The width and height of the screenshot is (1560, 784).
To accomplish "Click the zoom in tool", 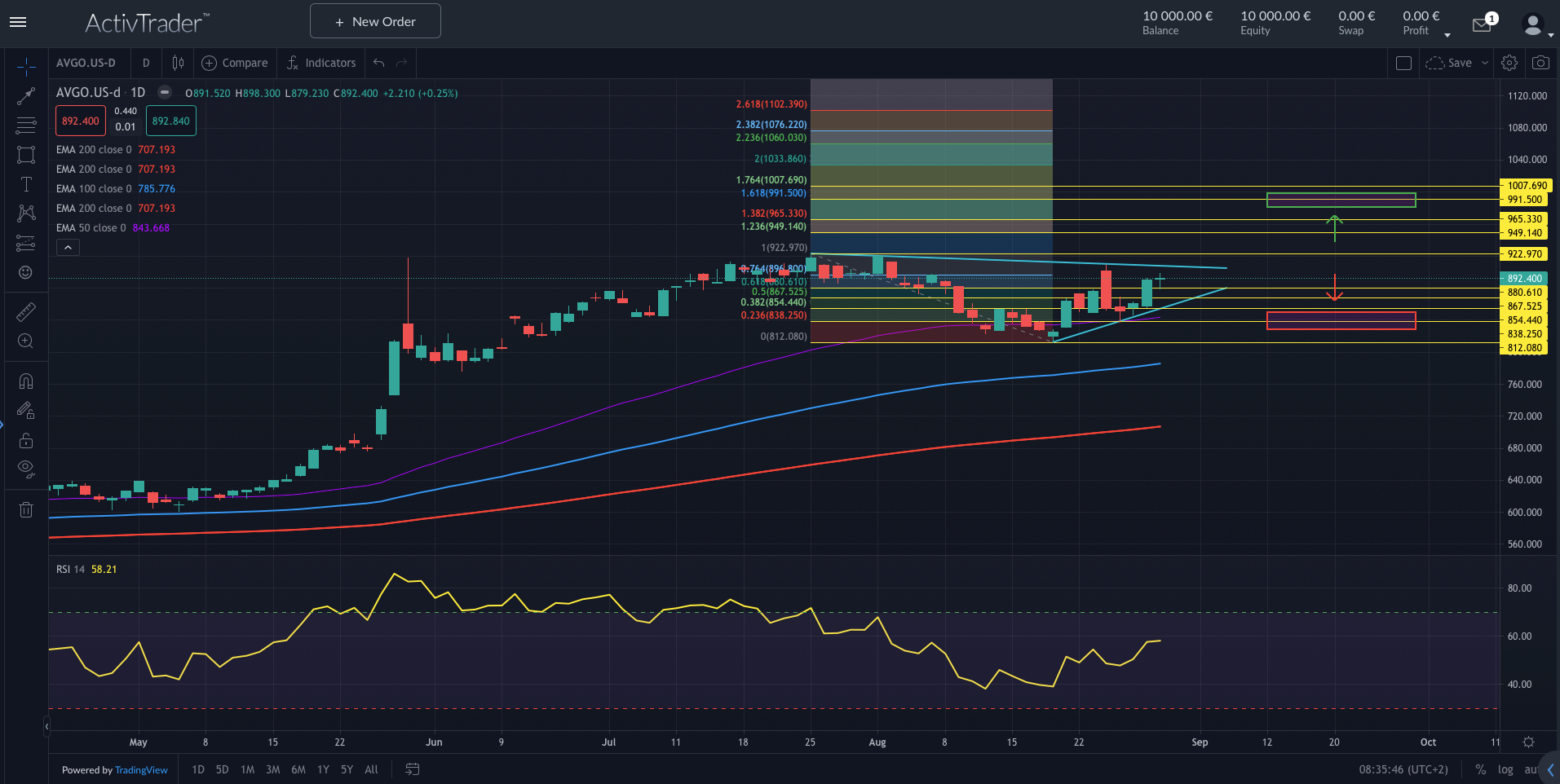I will click(26, 341).
